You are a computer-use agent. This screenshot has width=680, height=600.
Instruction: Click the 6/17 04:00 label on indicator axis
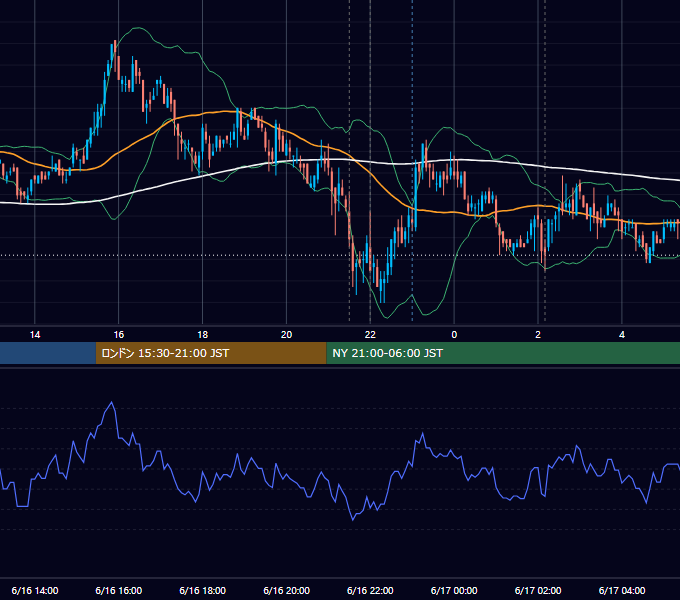(622, 590)
